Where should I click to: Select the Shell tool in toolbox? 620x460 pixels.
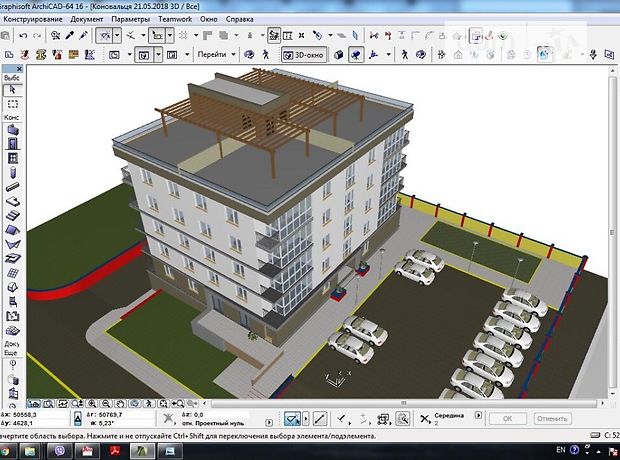click(13, 244)
